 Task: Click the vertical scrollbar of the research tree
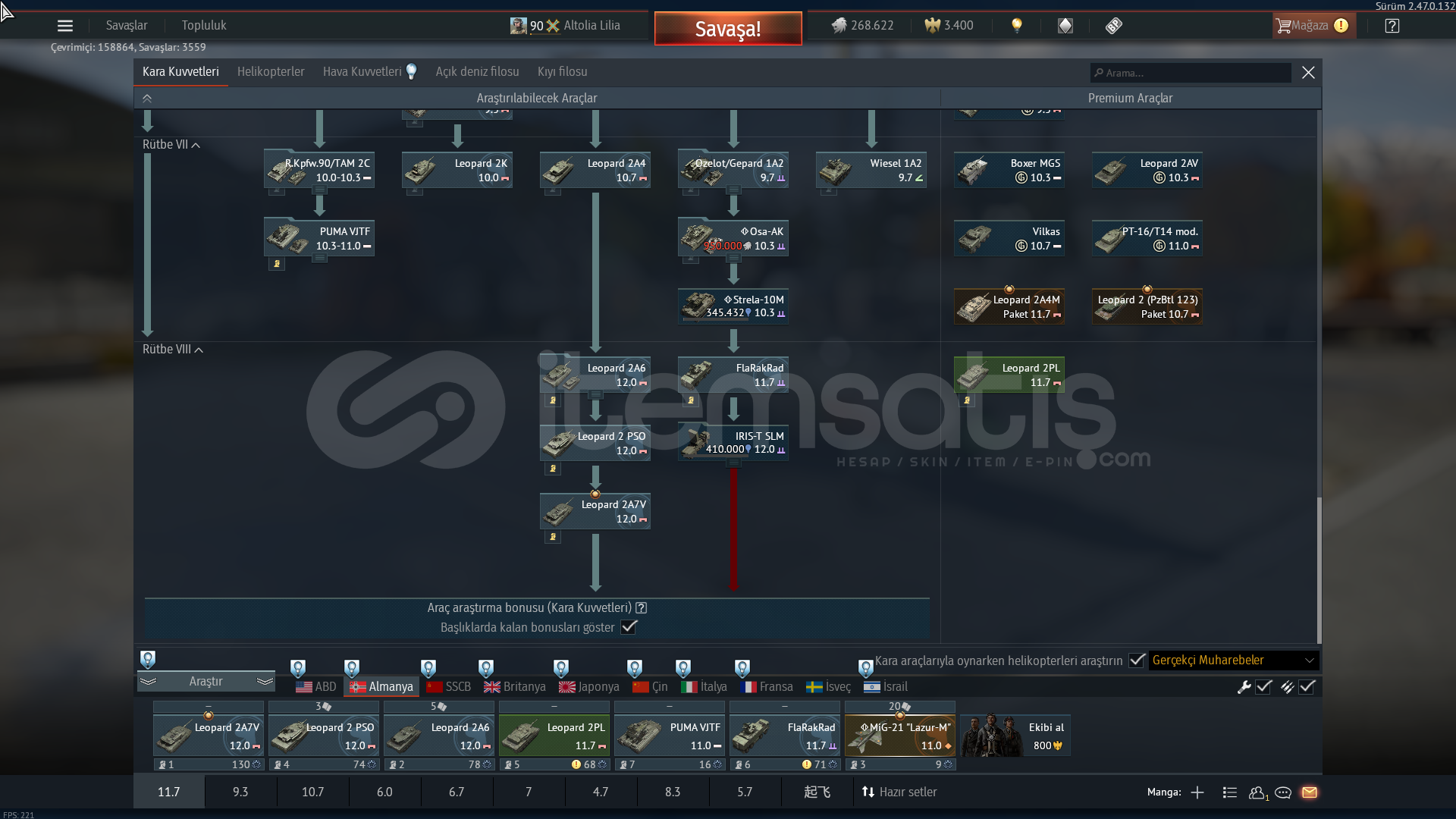pyautogui.click(x=1319, y=570)
